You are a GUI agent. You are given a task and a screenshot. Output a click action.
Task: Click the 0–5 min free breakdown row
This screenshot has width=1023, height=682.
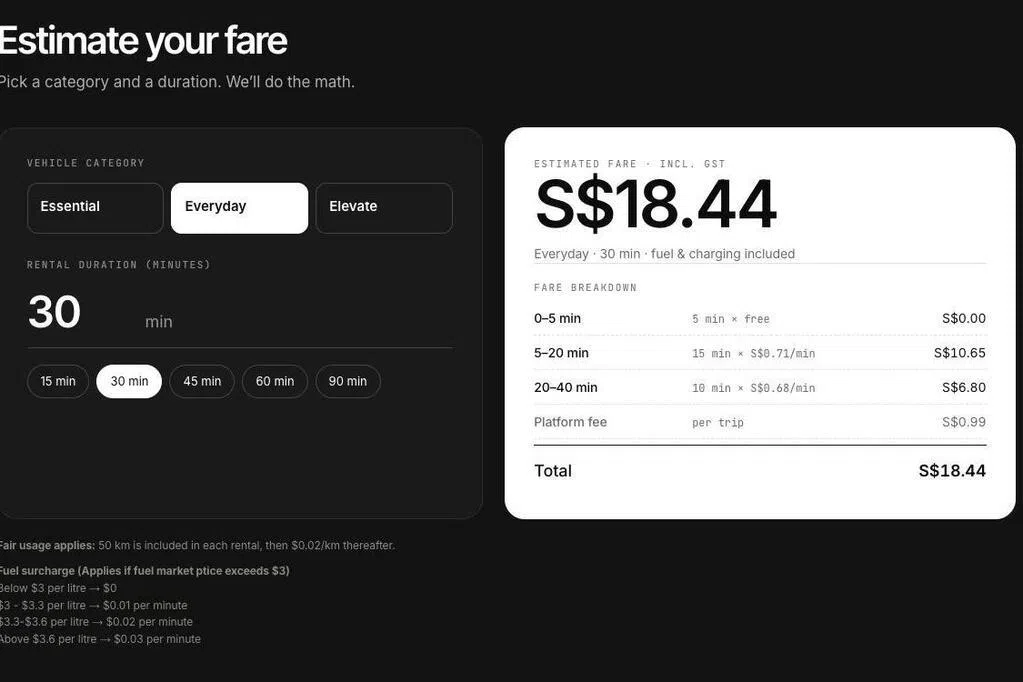point(759,318)
